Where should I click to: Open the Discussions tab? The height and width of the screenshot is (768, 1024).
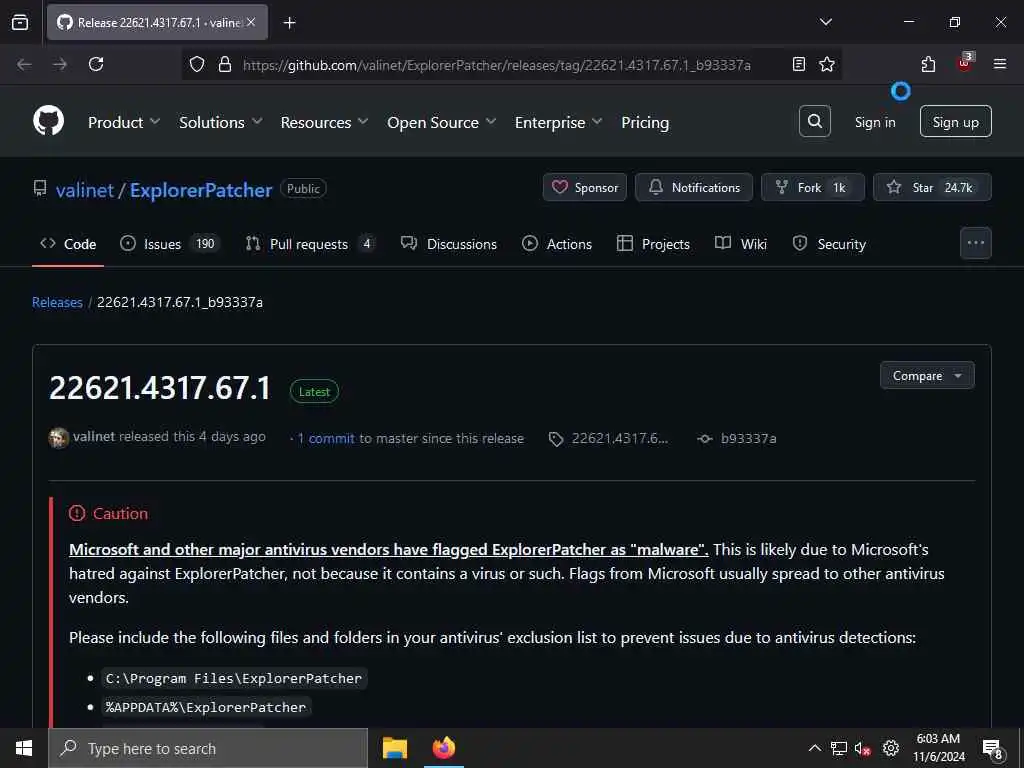(x=449, y=244)
